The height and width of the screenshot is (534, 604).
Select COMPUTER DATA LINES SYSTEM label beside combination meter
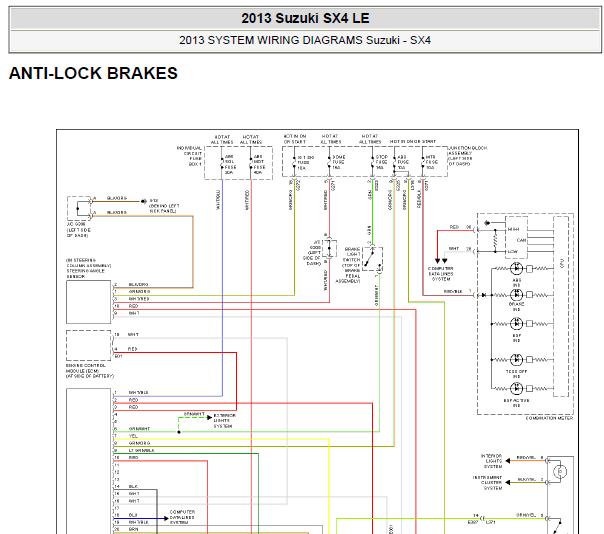click(x=441, y=274)
